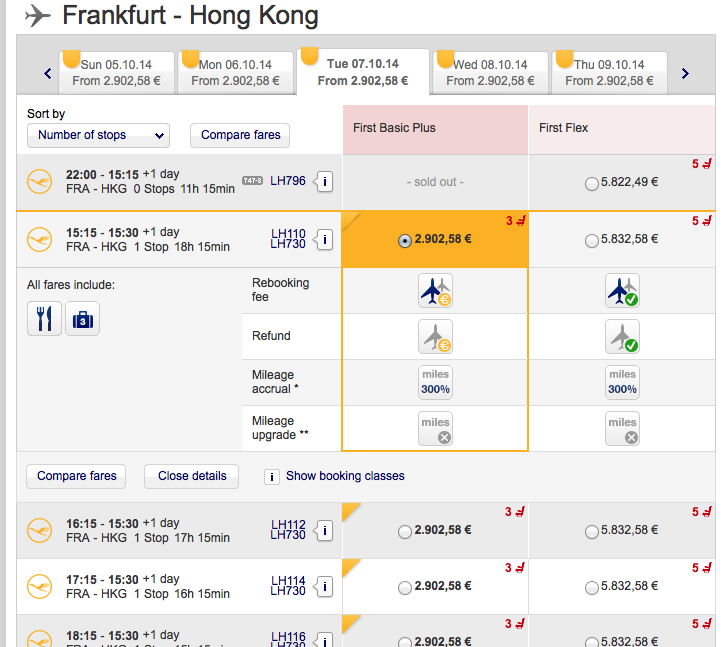The image size is (725, 647).
Task: Show booking classes link
Action: [x=345, y=476]
